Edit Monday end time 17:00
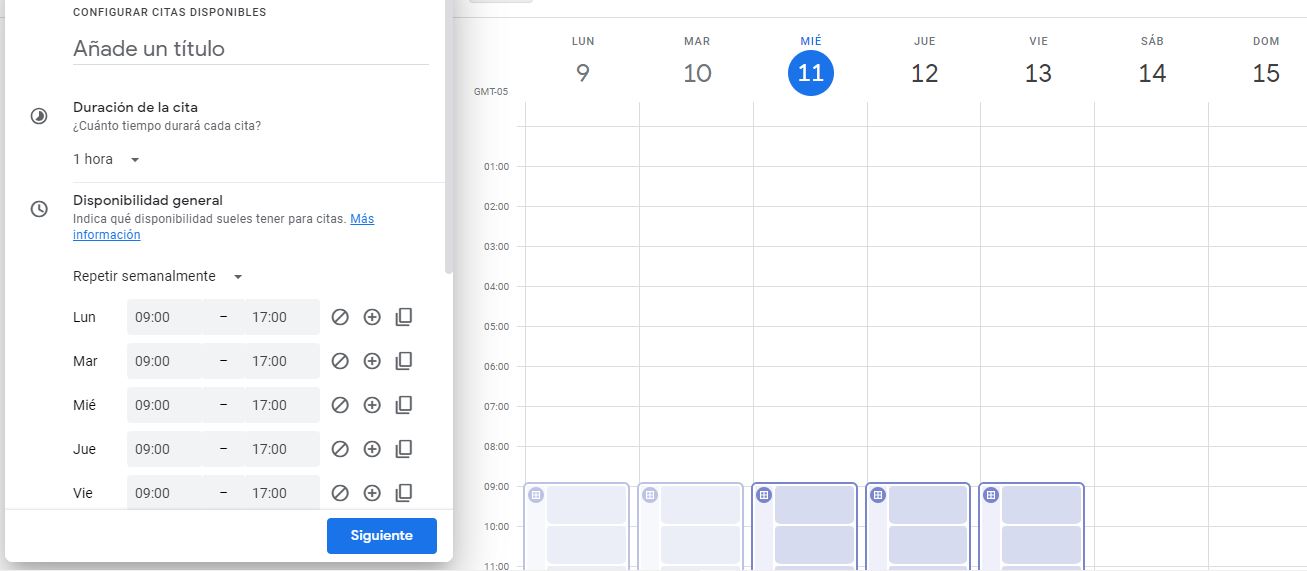Screen dimensions: 1307x571 282,317
